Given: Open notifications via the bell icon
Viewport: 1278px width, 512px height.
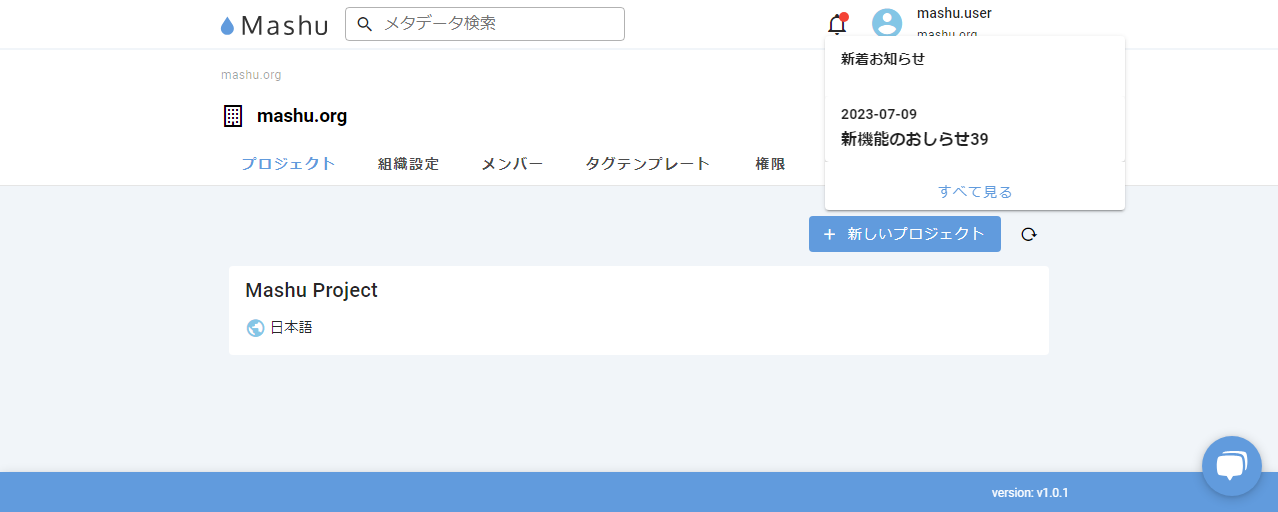Looking at the screenshot, I should [x=837, y=24].
